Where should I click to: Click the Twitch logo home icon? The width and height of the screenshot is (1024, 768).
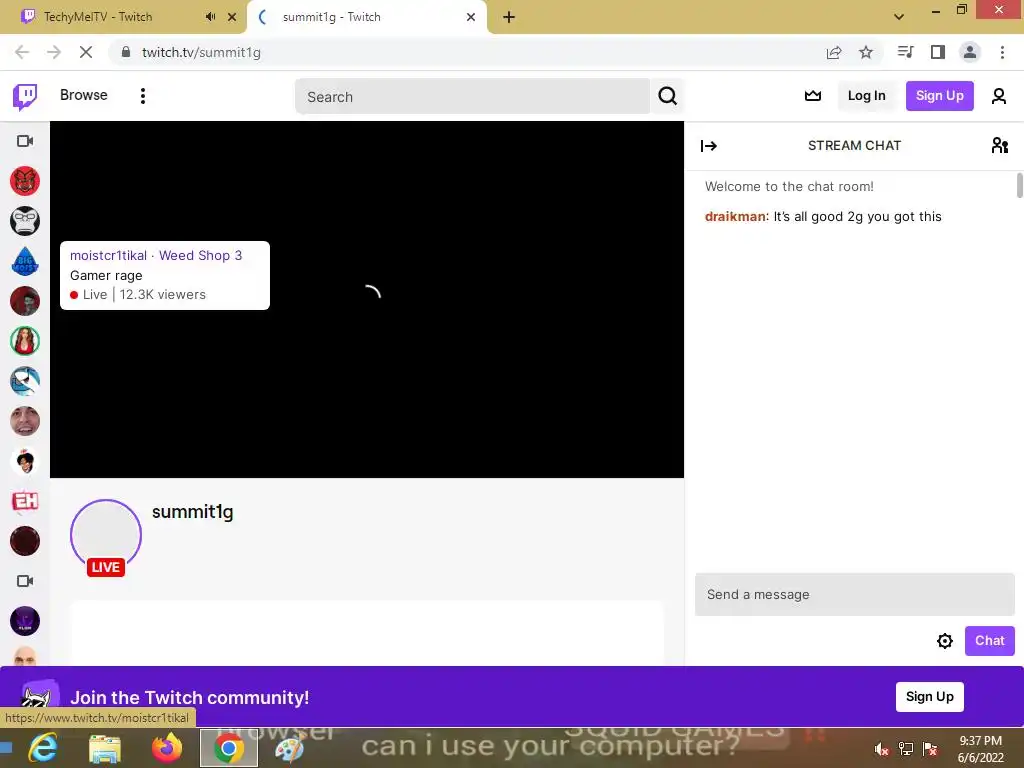[x=25, y=96]
